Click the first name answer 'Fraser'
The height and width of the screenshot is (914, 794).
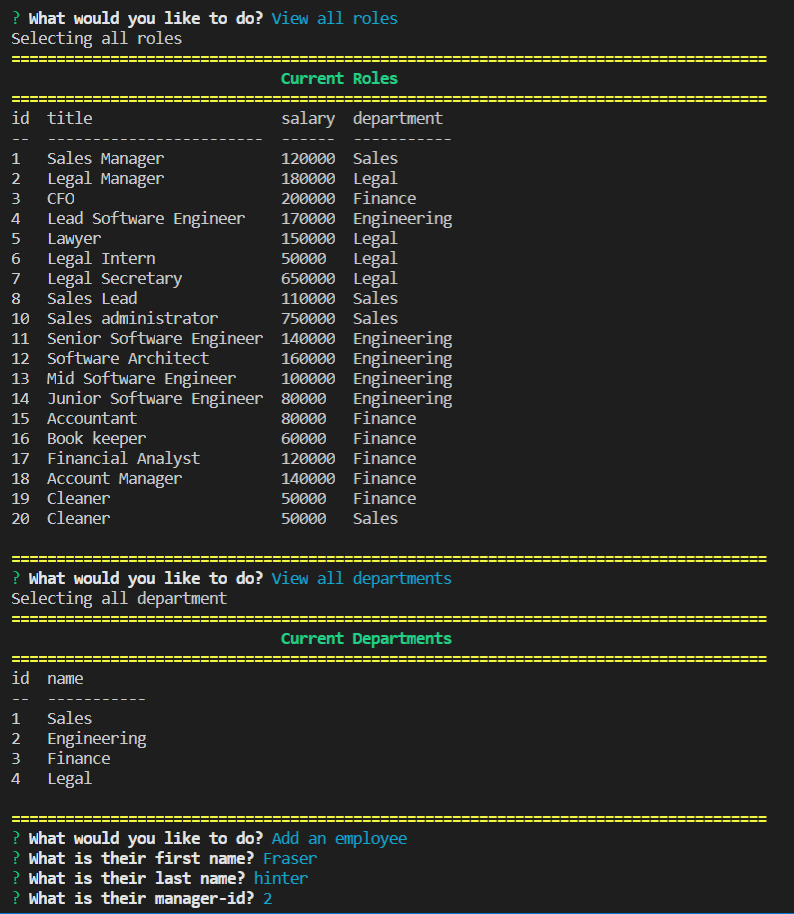point(290,859)
